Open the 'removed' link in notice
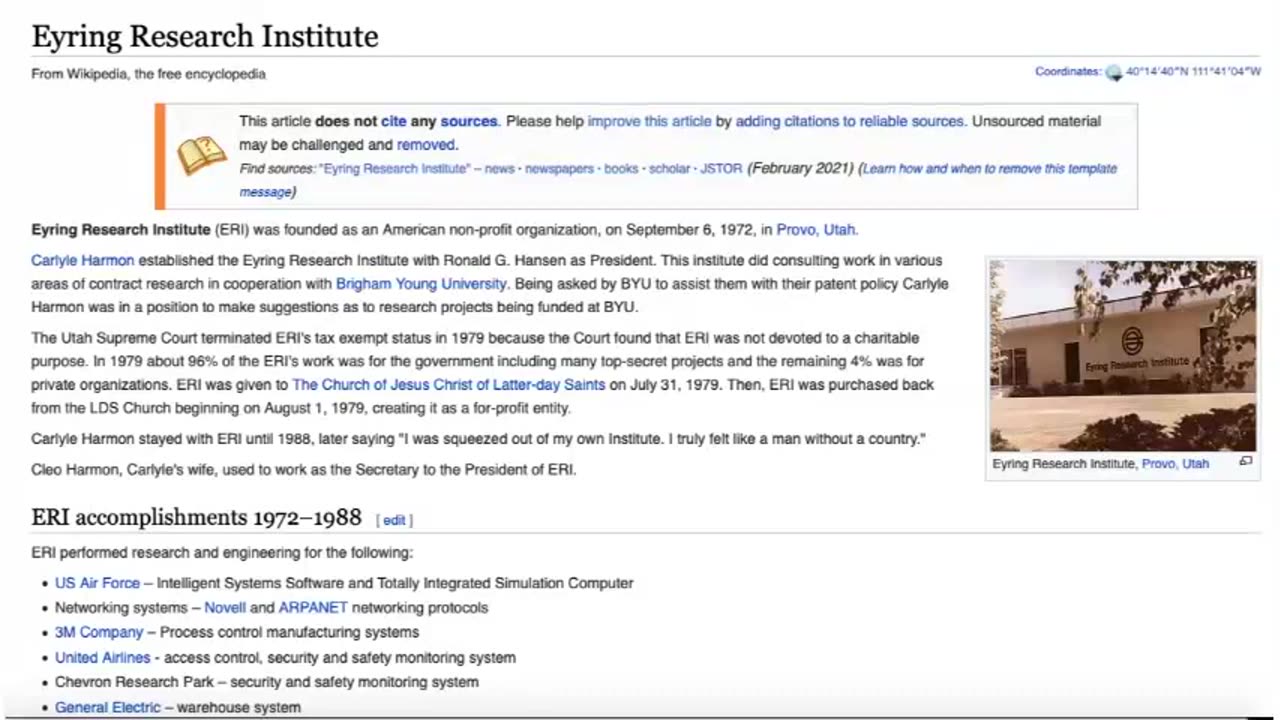 (x=426, y=145)
